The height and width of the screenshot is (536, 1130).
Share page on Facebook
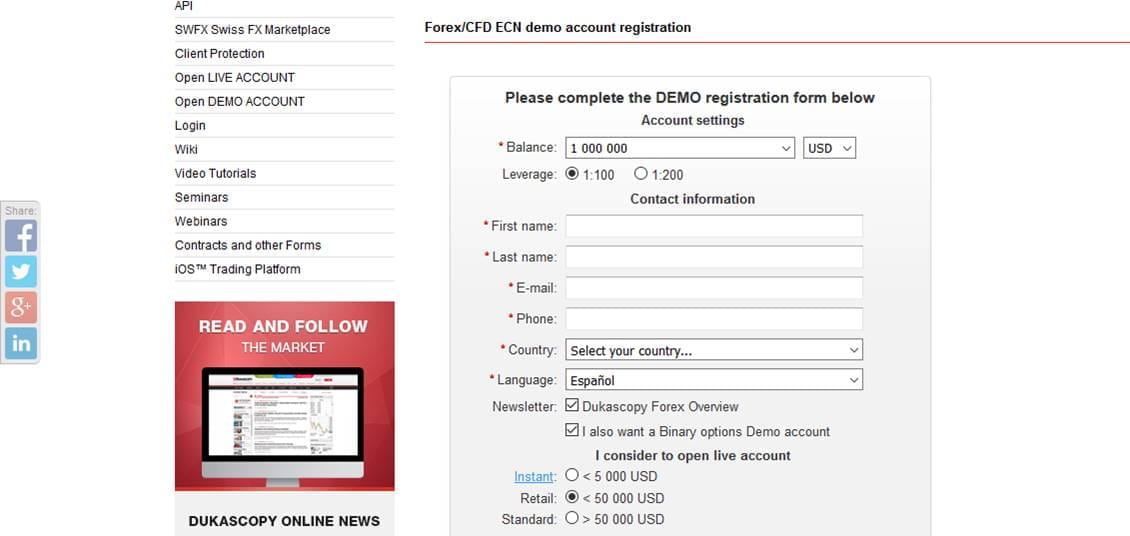coord(21,236)
